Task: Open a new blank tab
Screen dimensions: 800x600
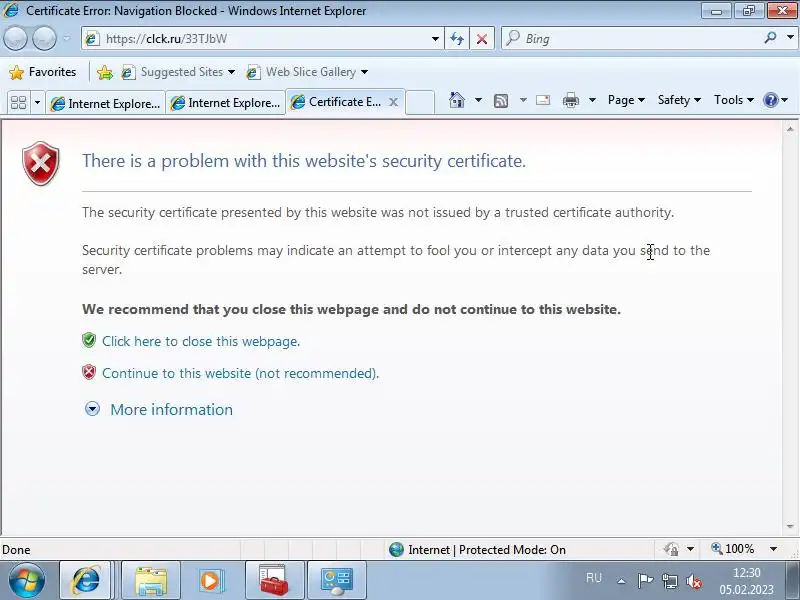Action: tap(420, 103)
